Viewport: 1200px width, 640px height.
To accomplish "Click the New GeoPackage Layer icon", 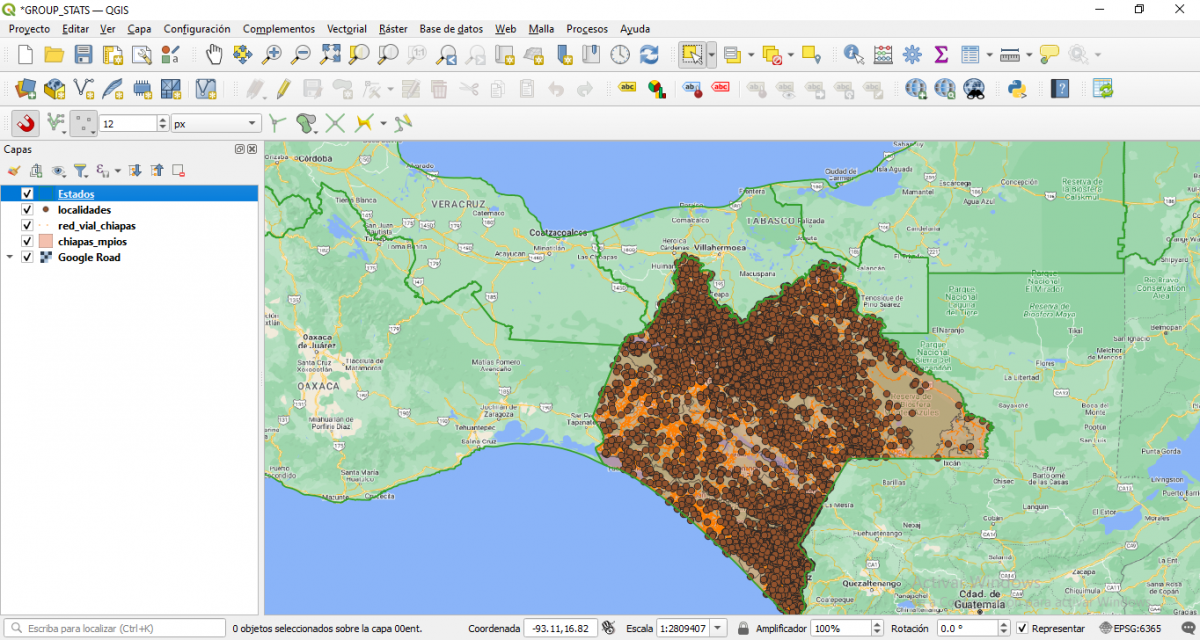I will 56,90.
